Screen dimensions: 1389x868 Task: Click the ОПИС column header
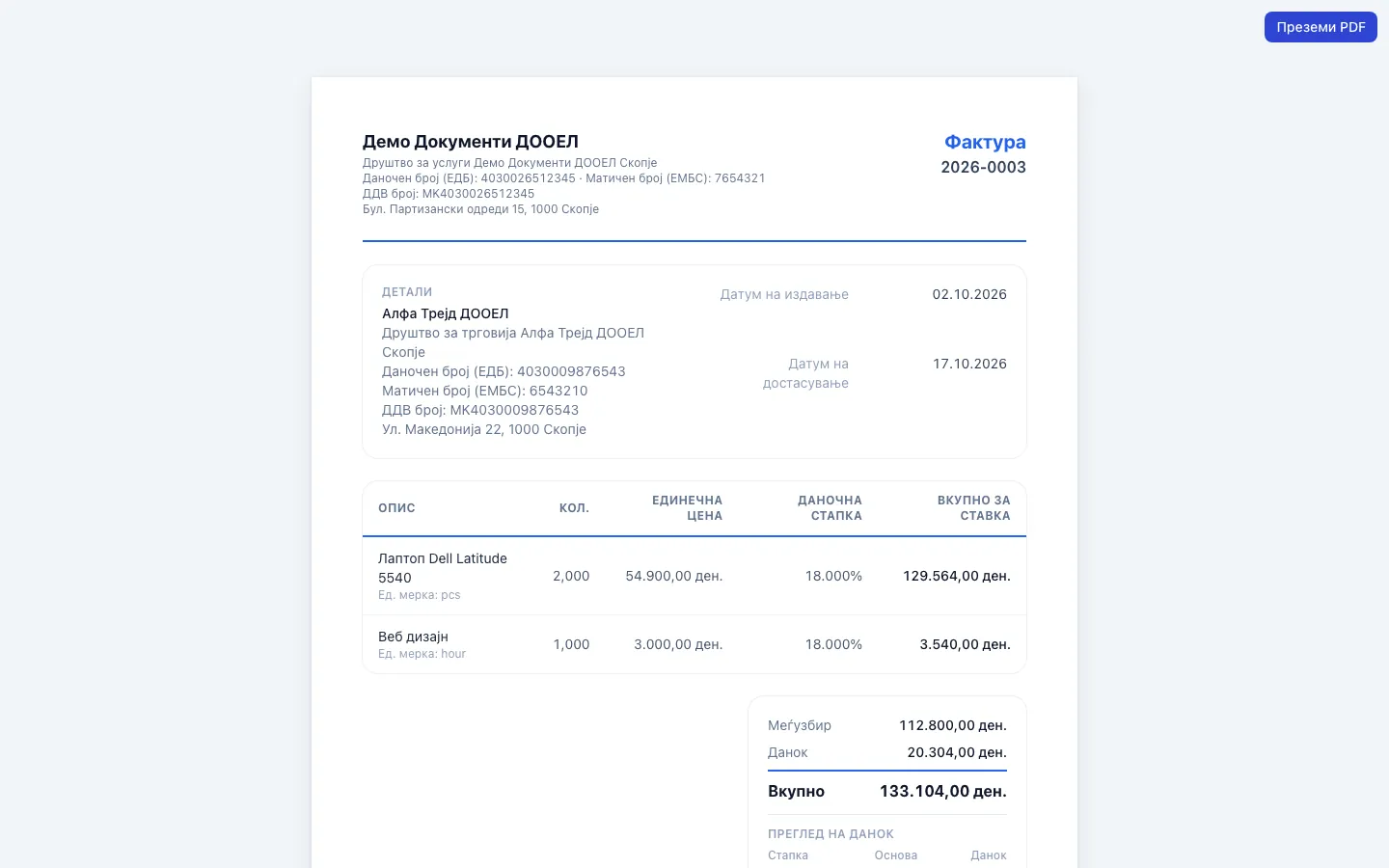396,508
